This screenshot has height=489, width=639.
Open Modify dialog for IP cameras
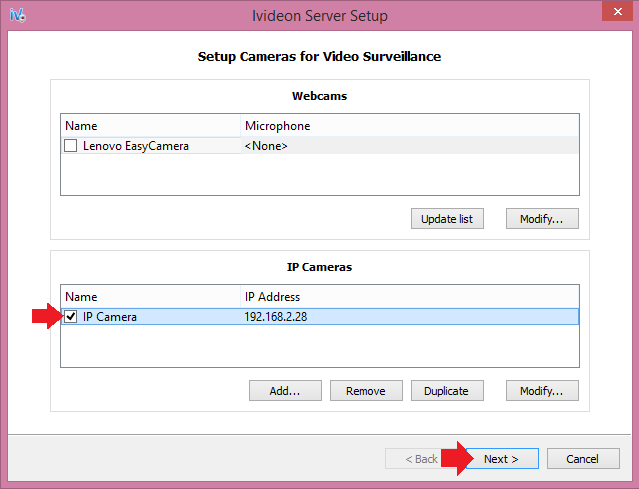(x=542, y=391)
